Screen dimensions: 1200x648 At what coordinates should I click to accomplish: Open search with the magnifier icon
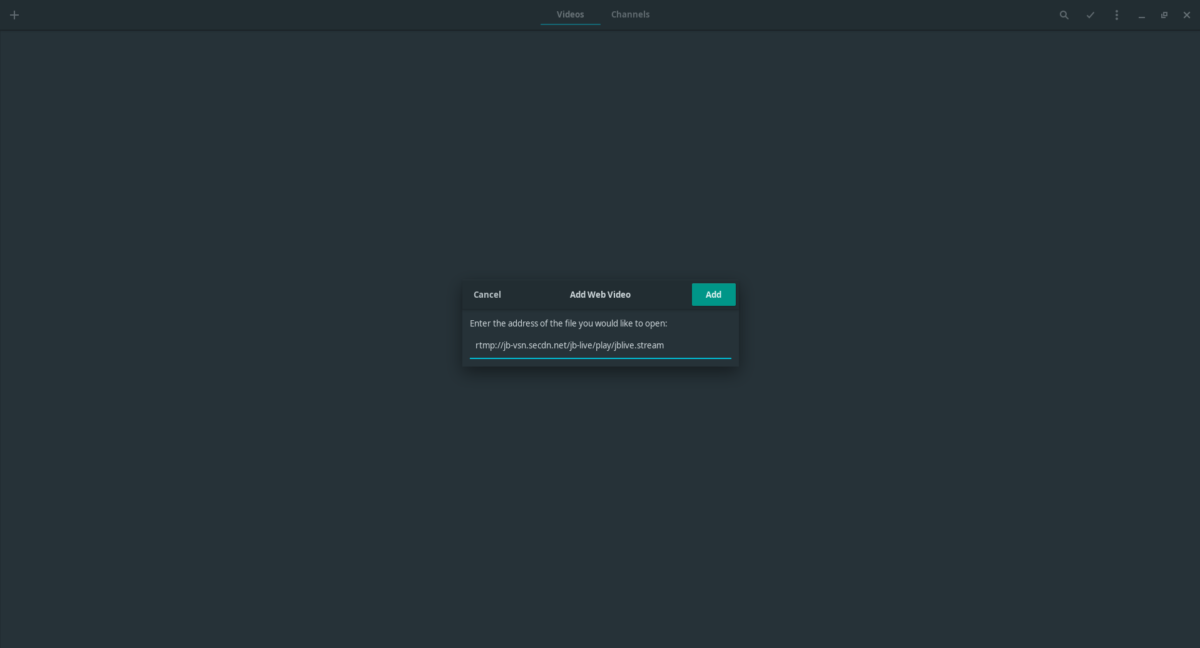click(1065, 15)
